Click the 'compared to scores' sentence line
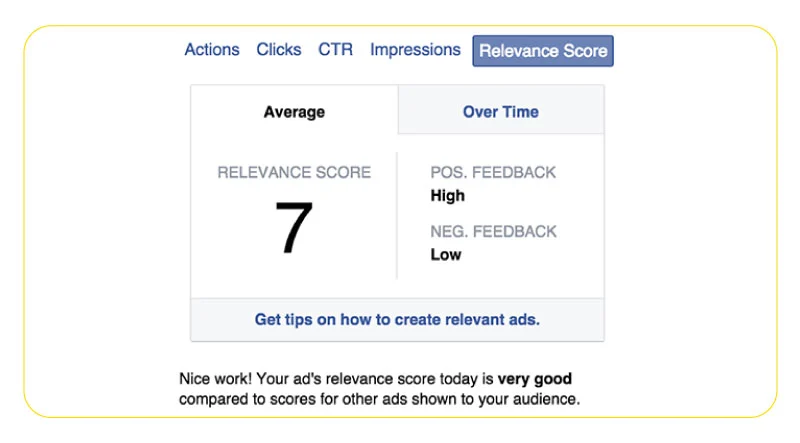Viewport: 800px width, 443px height. [x=379, y=399]
